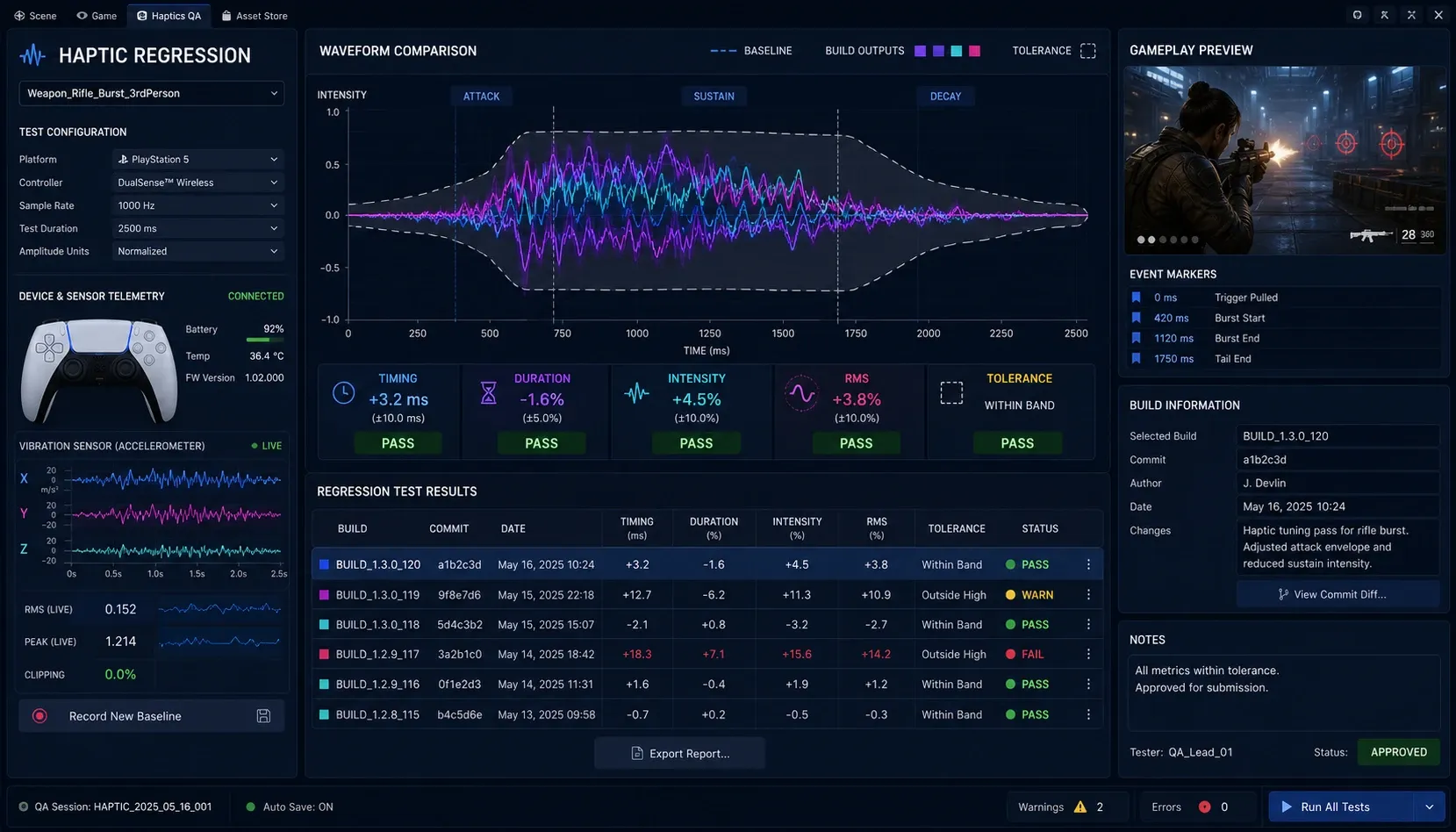1456x832 pixels.
Task: Click the warnings triangle icon in status bar
Action: coord(1080,807)
